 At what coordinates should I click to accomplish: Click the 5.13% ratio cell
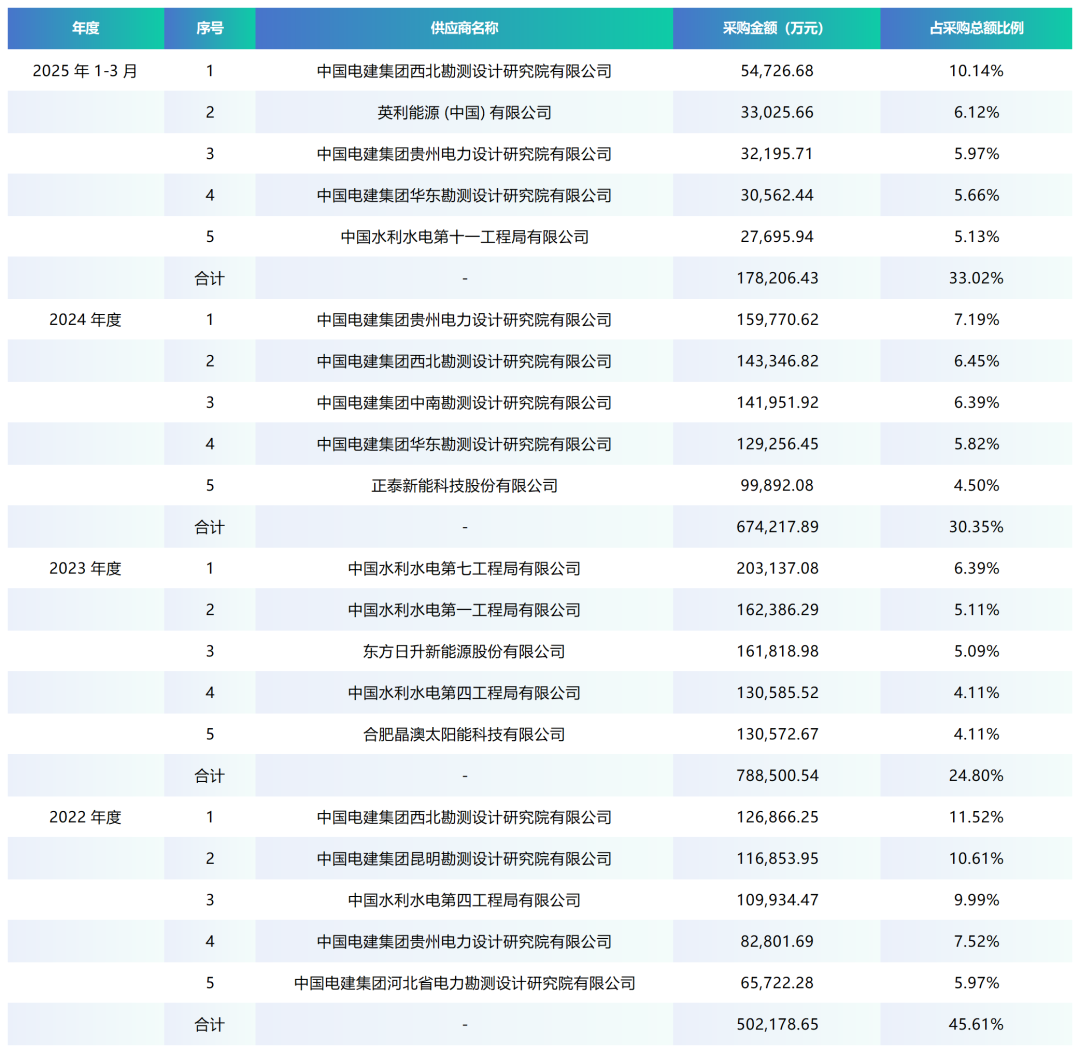click(x=976, y=237)
